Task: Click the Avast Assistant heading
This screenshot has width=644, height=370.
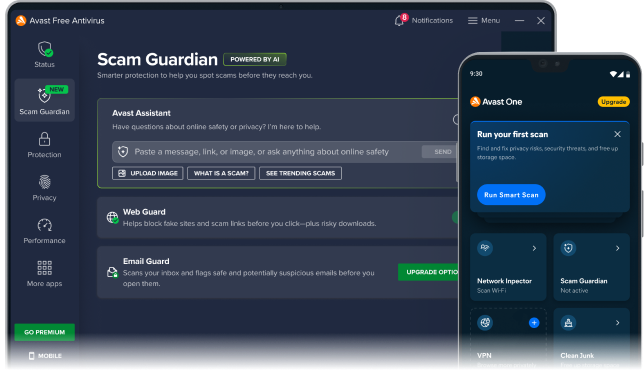Action: tap(141, 113)
